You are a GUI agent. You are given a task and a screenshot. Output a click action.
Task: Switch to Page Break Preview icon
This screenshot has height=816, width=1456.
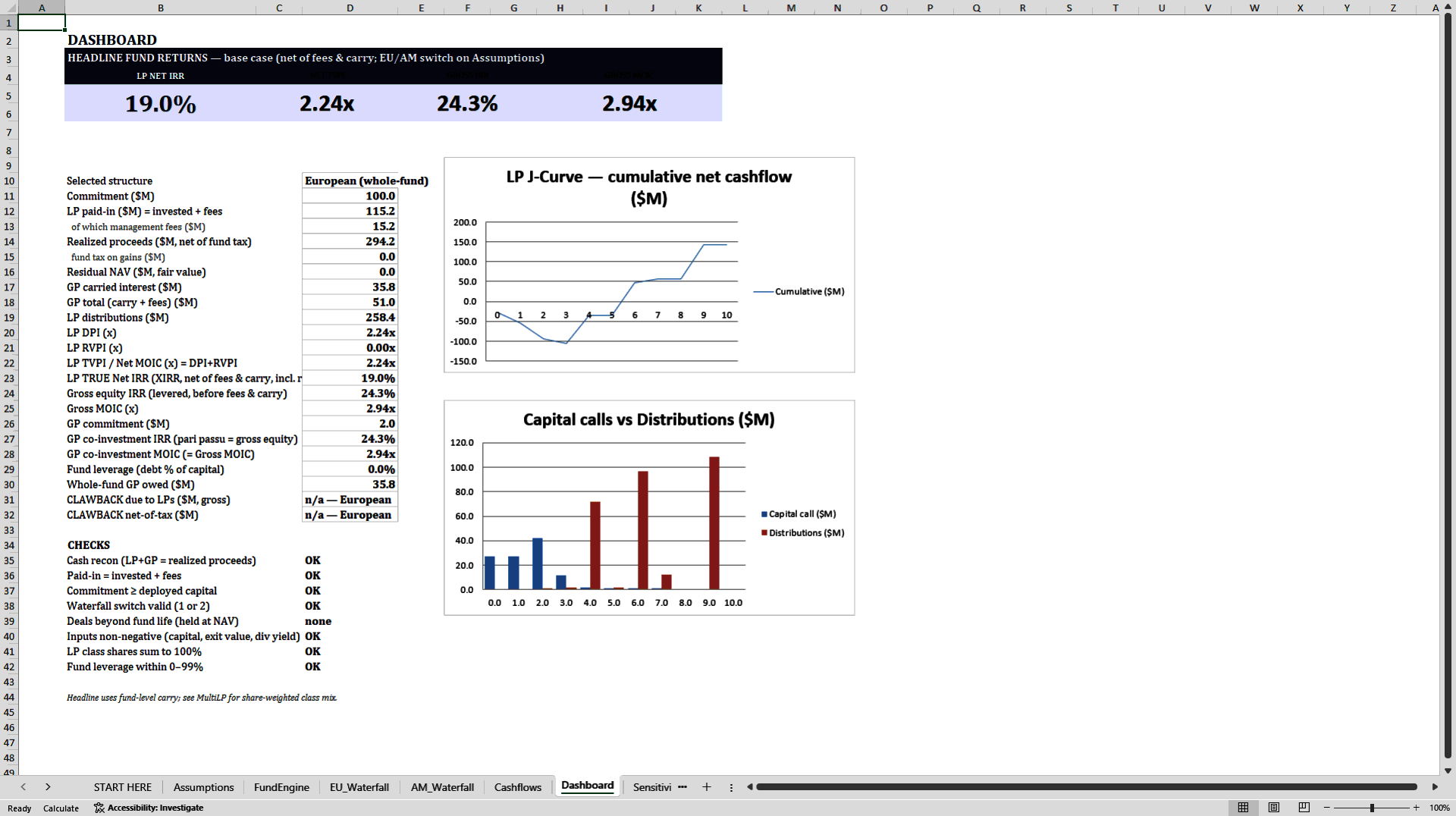(x=1304, y=808)
